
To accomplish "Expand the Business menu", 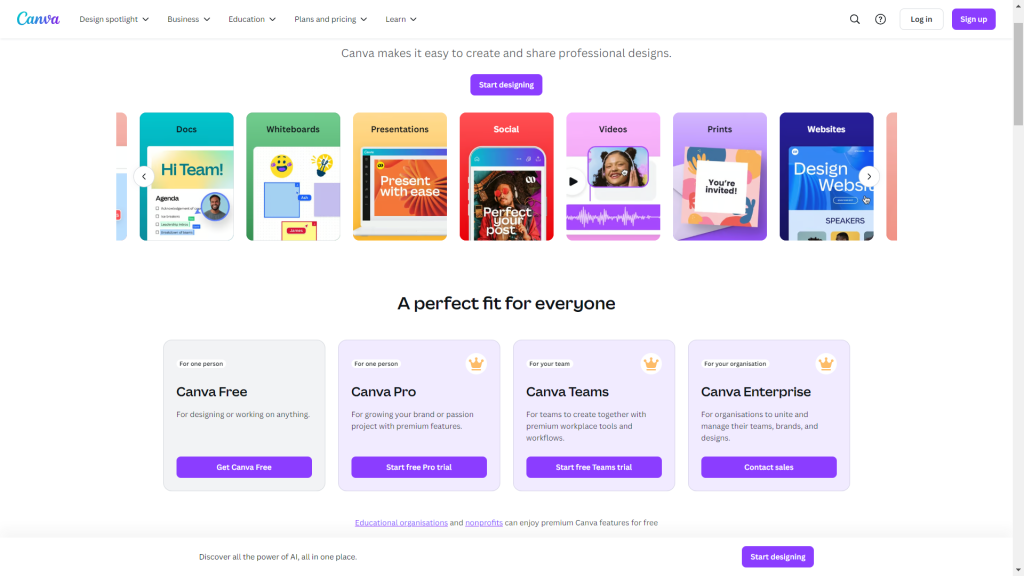I will tap(188, 19).
